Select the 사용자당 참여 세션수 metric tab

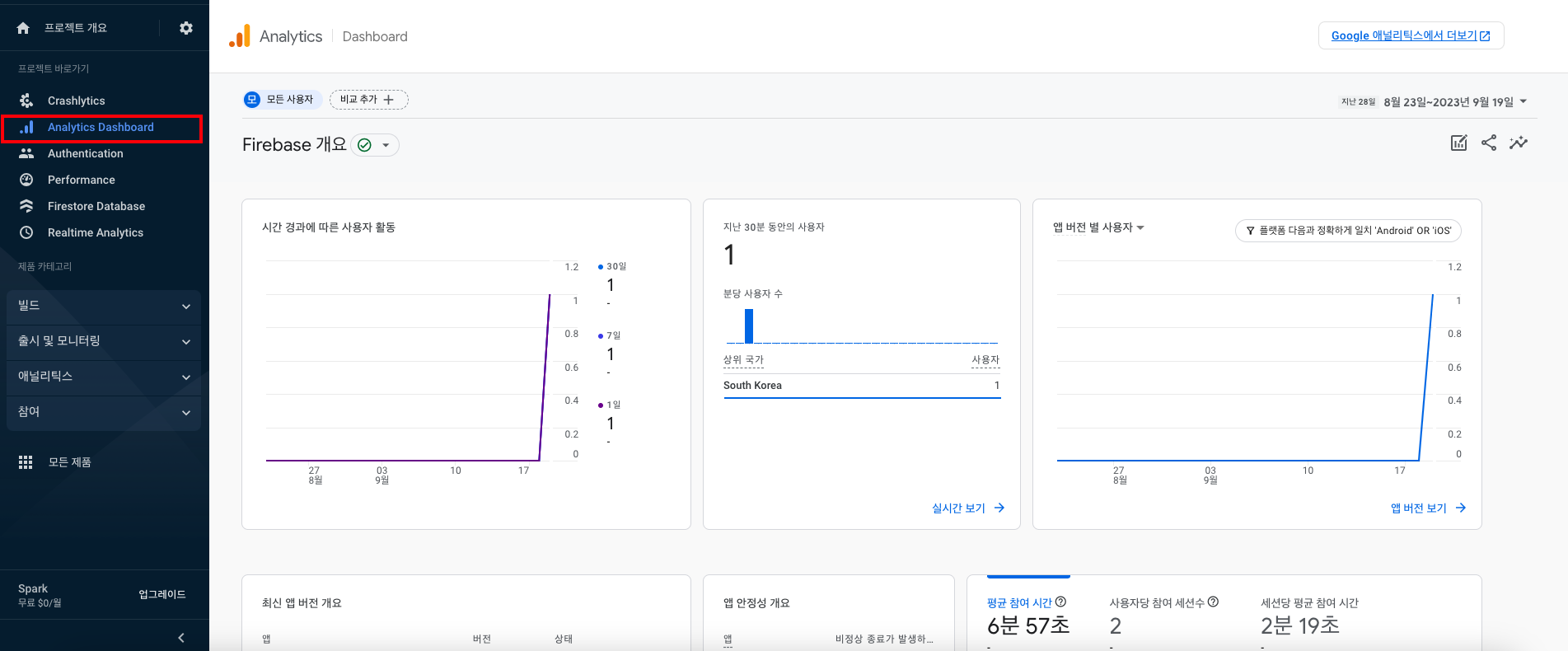(x=1164, y=614)
